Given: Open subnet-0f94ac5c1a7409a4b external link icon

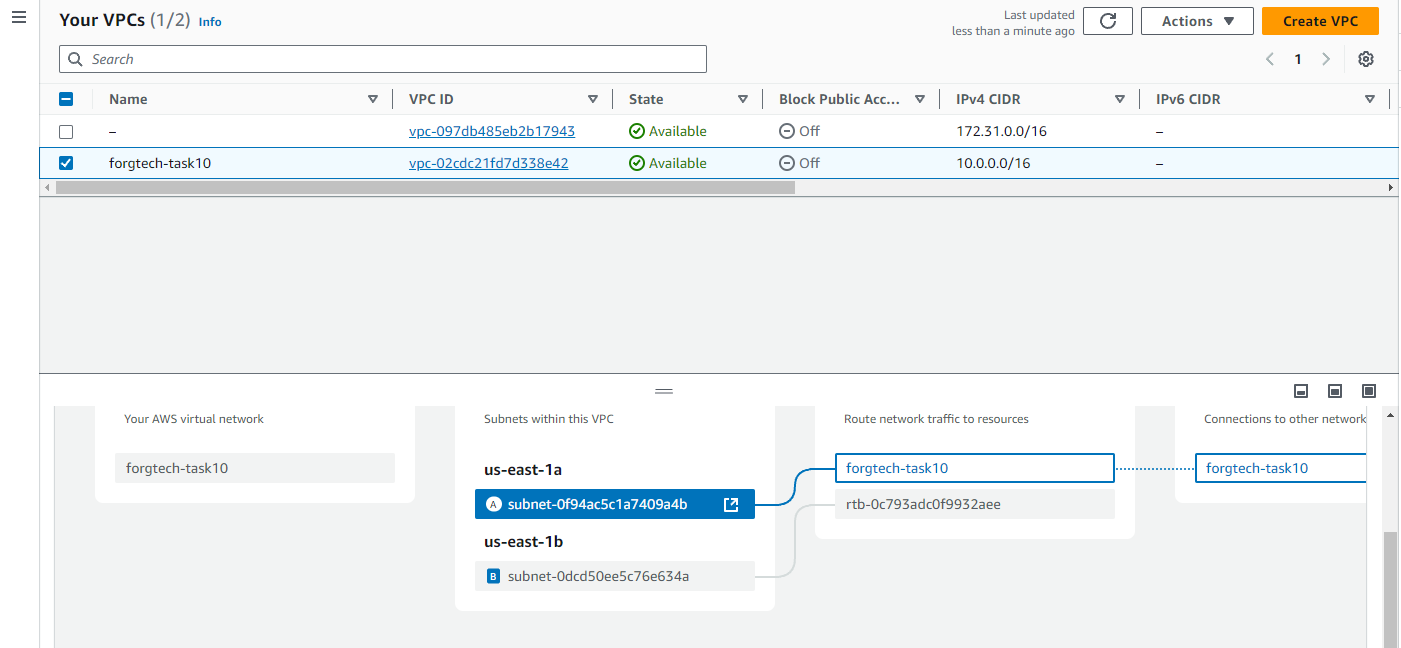Looking at the screenshot, I should tap(731, 504).
